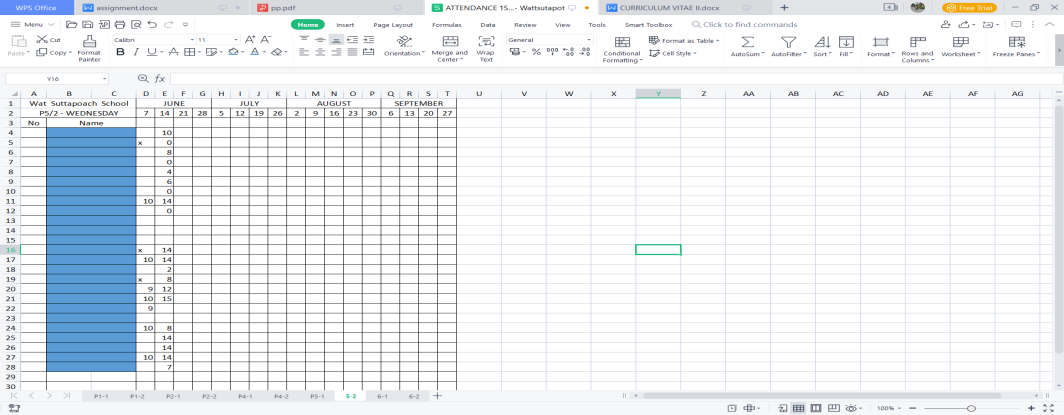Viewport: 1064px width, 415px height.
Task: Undo the last action
Action: pyautogui.click(x=153, y=24)
